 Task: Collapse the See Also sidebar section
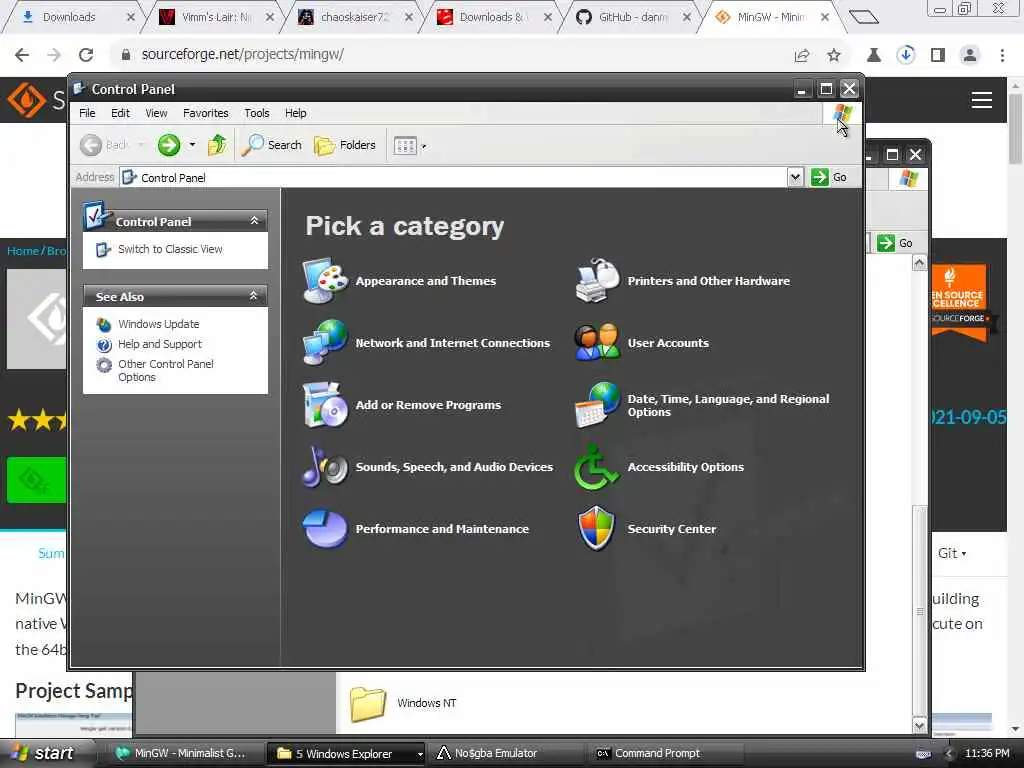(254, 296)
